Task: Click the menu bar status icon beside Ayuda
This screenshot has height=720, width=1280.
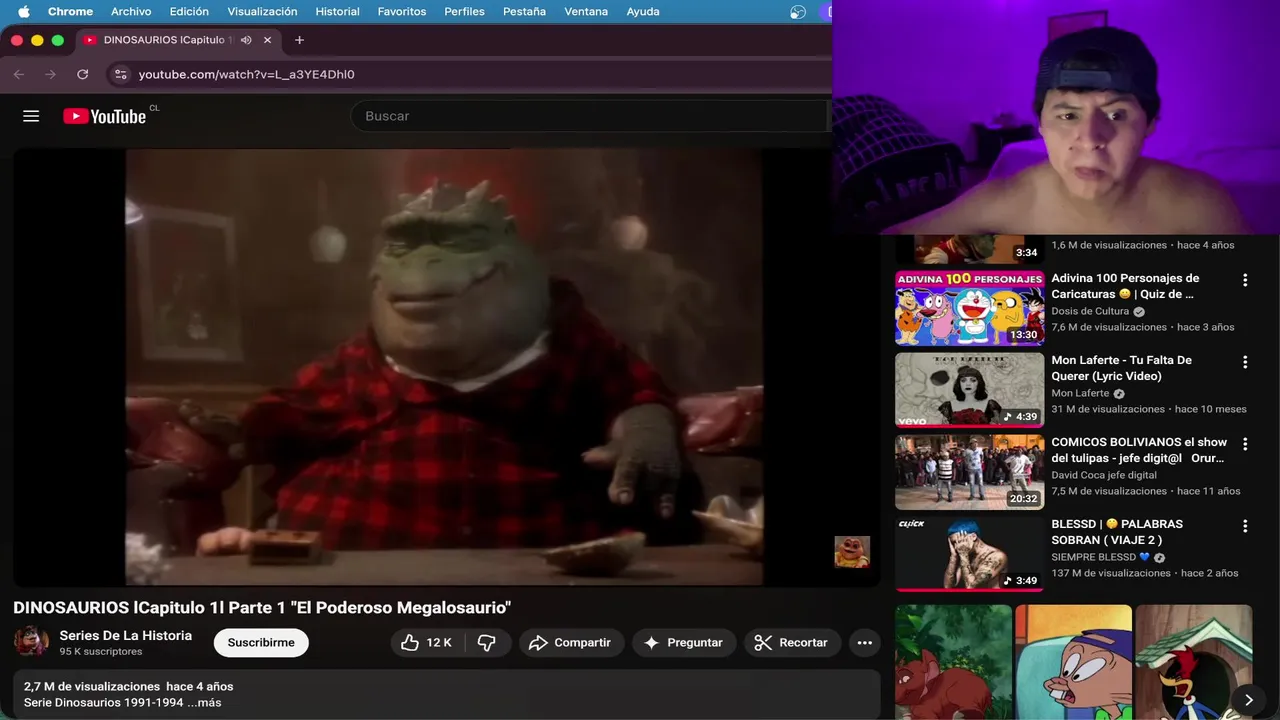Action: coord(797,12)
